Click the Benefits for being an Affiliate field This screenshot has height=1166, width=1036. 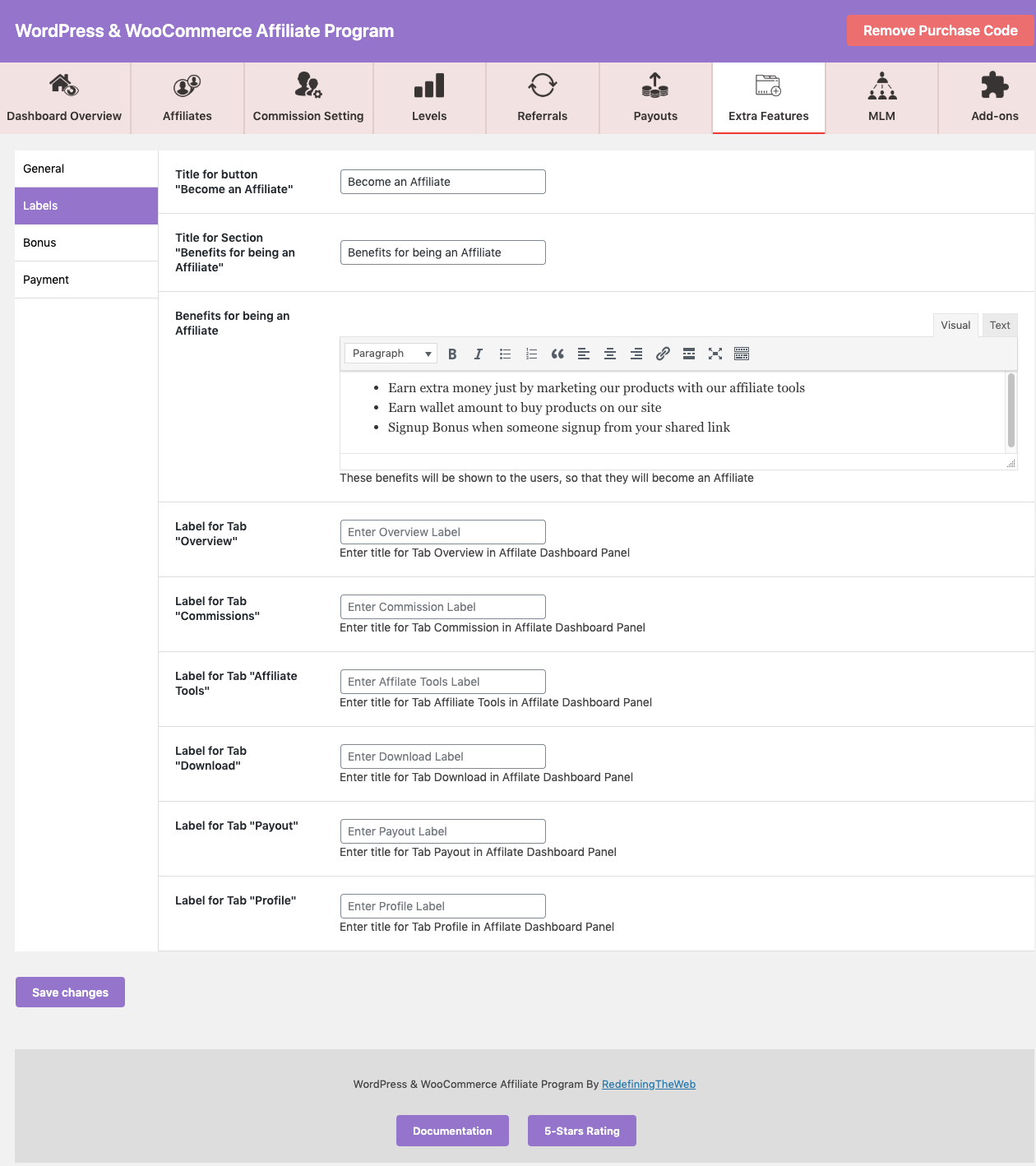click(x=443, y=252)
